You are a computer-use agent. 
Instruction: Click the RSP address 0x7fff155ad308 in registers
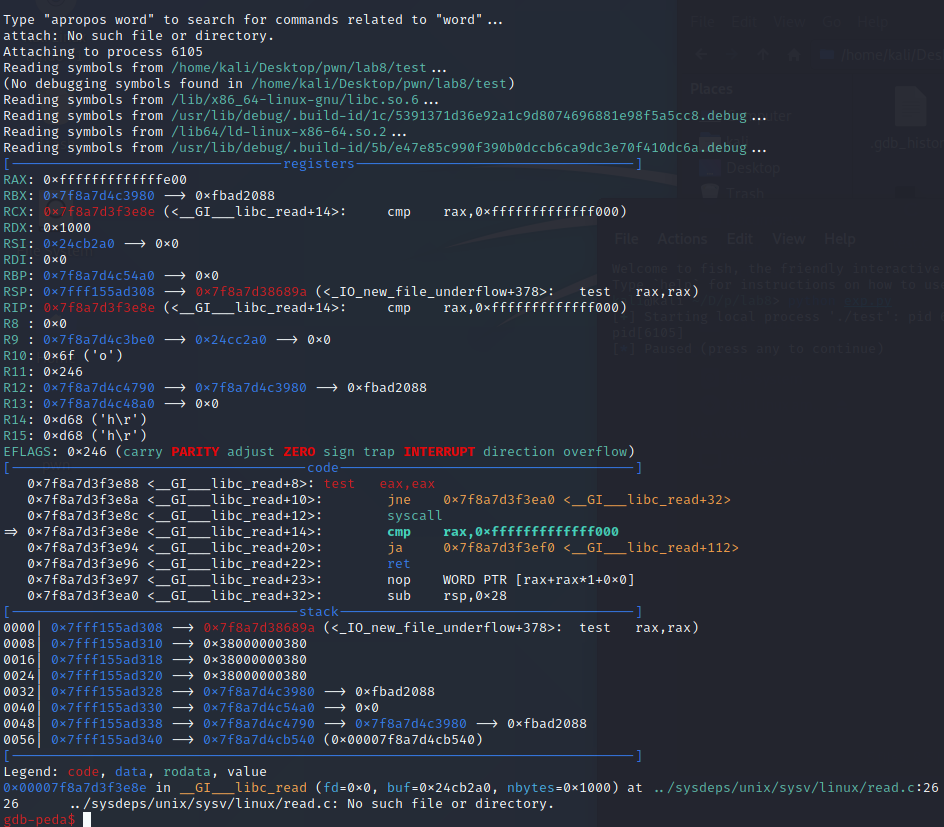pyautogui.click(x=99, y=291)
